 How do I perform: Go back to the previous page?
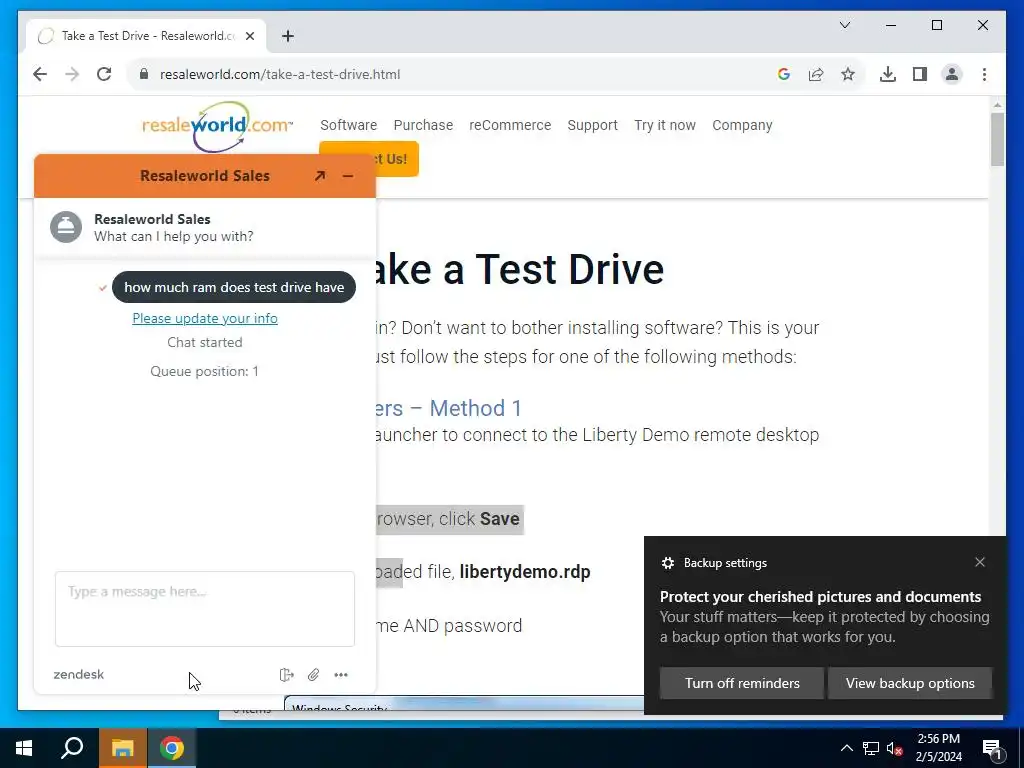pos(40,74)
